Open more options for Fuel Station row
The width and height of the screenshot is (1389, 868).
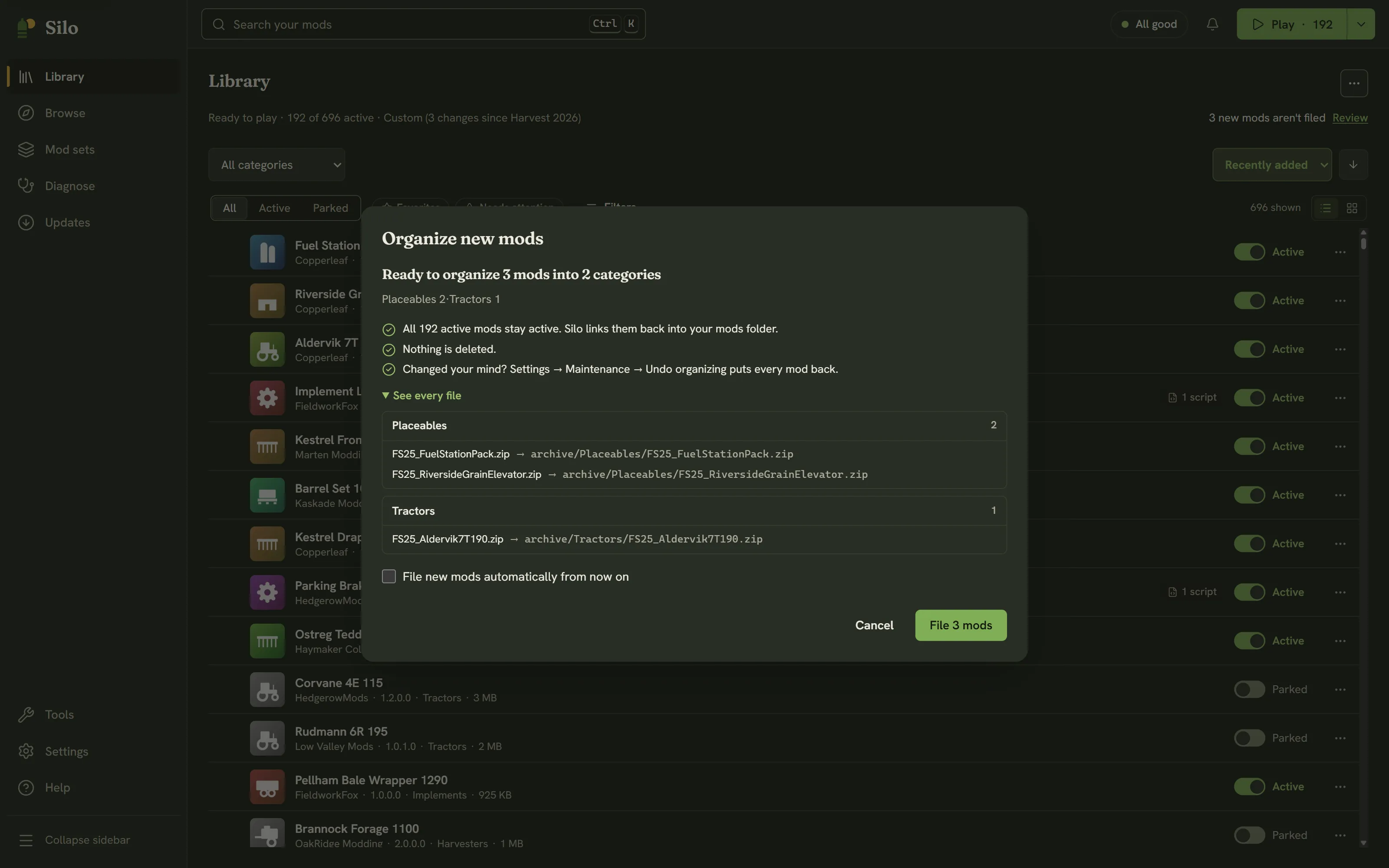(1340, 252)
